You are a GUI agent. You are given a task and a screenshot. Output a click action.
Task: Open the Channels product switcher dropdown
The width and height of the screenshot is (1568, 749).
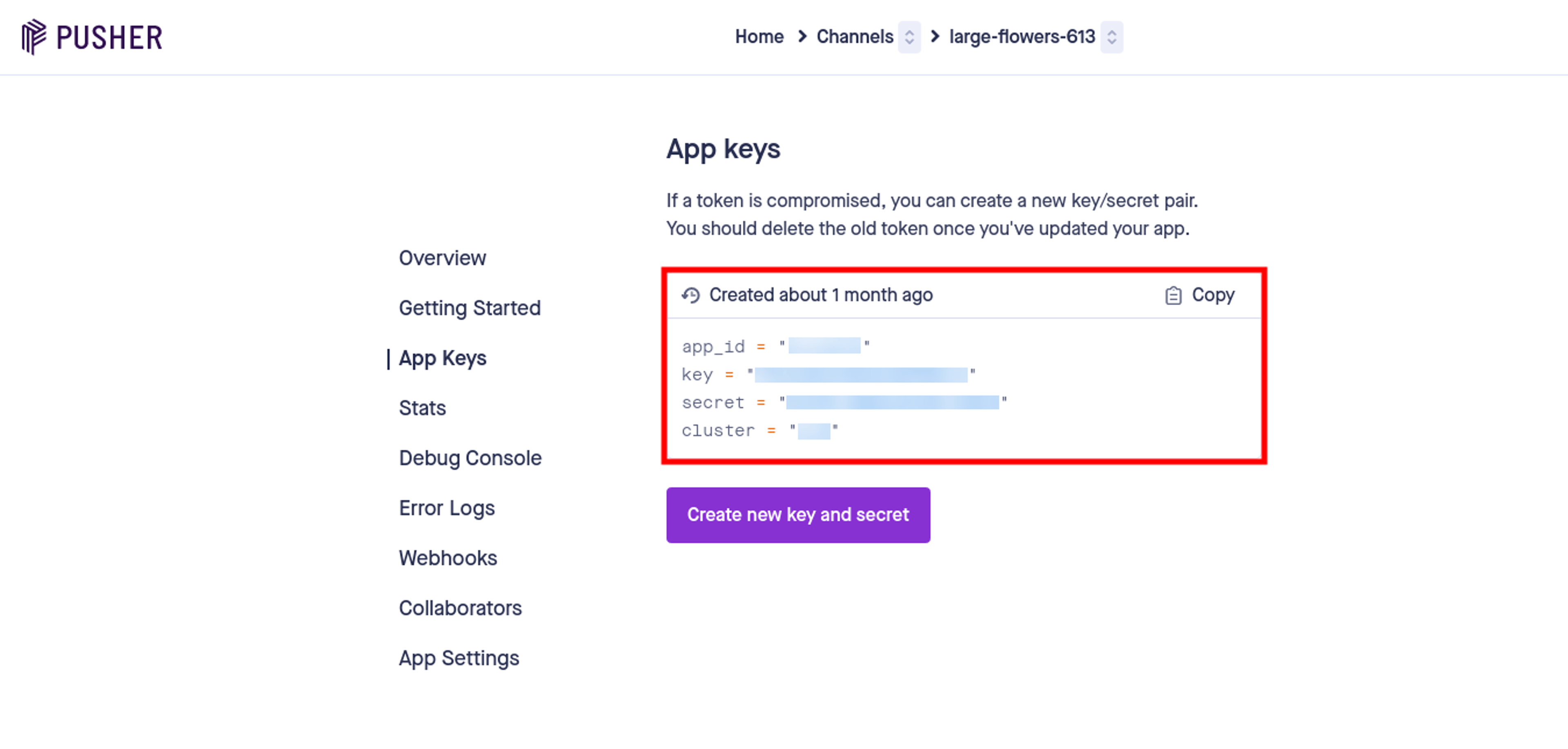click(x=909, y=37)
